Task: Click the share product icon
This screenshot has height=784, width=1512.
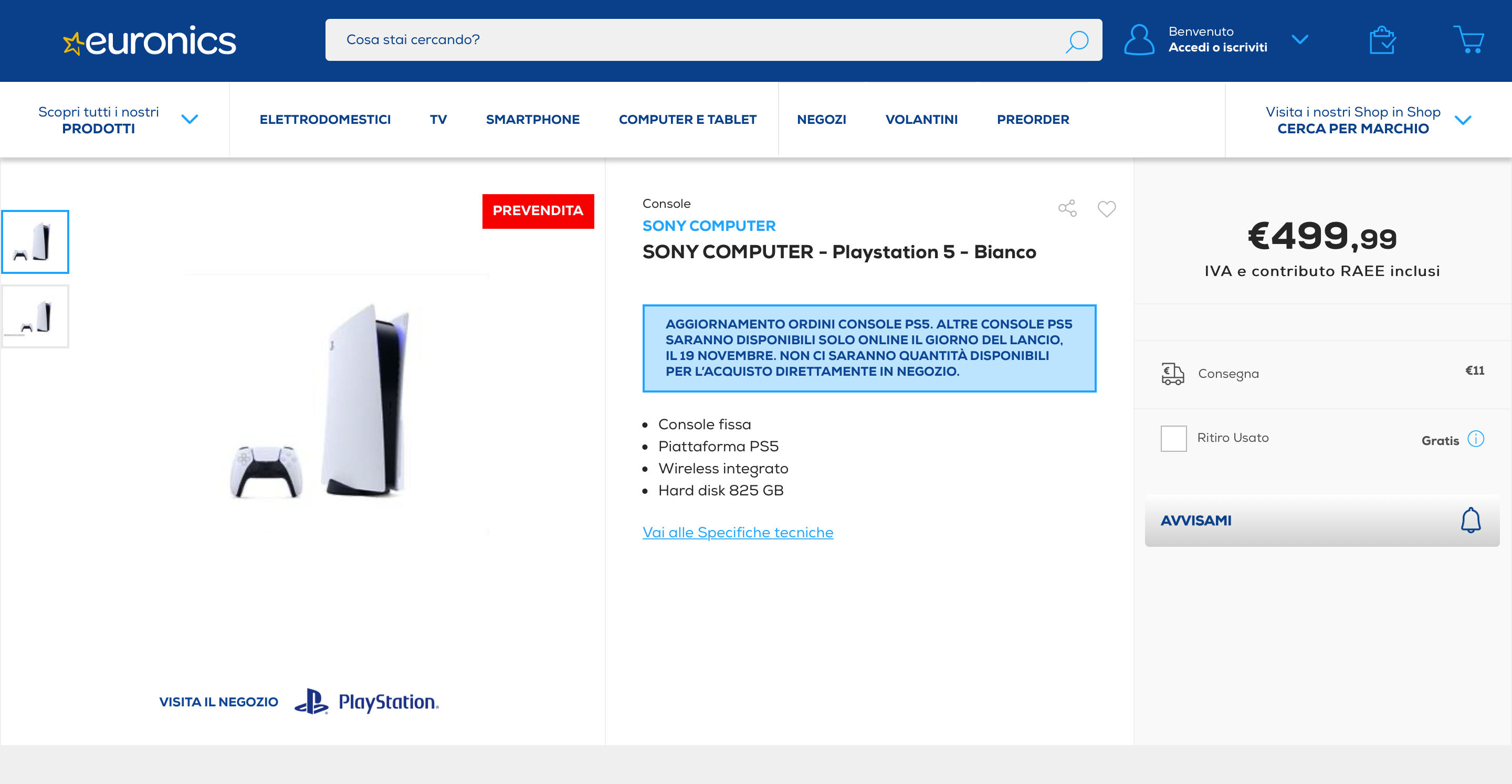Action: [x=1067, y=208]
